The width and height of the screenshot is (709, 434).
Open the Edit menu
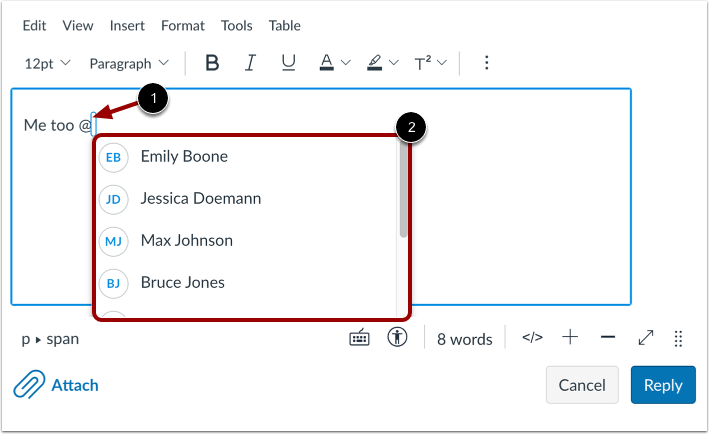[34, 25]
